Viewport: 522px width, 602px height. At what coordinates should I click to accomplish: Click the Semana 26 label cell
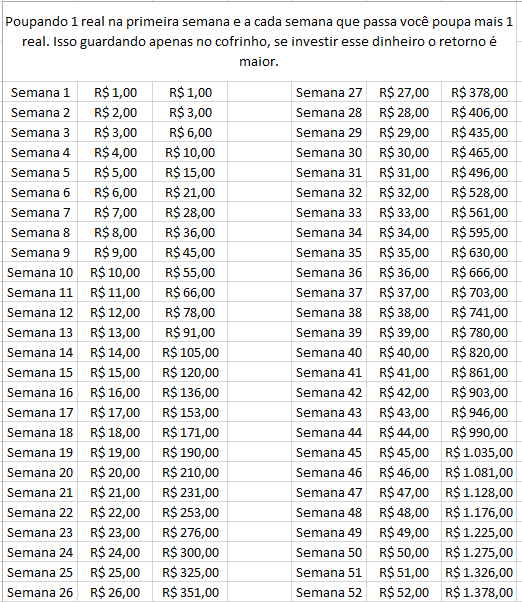click(40, 592)
